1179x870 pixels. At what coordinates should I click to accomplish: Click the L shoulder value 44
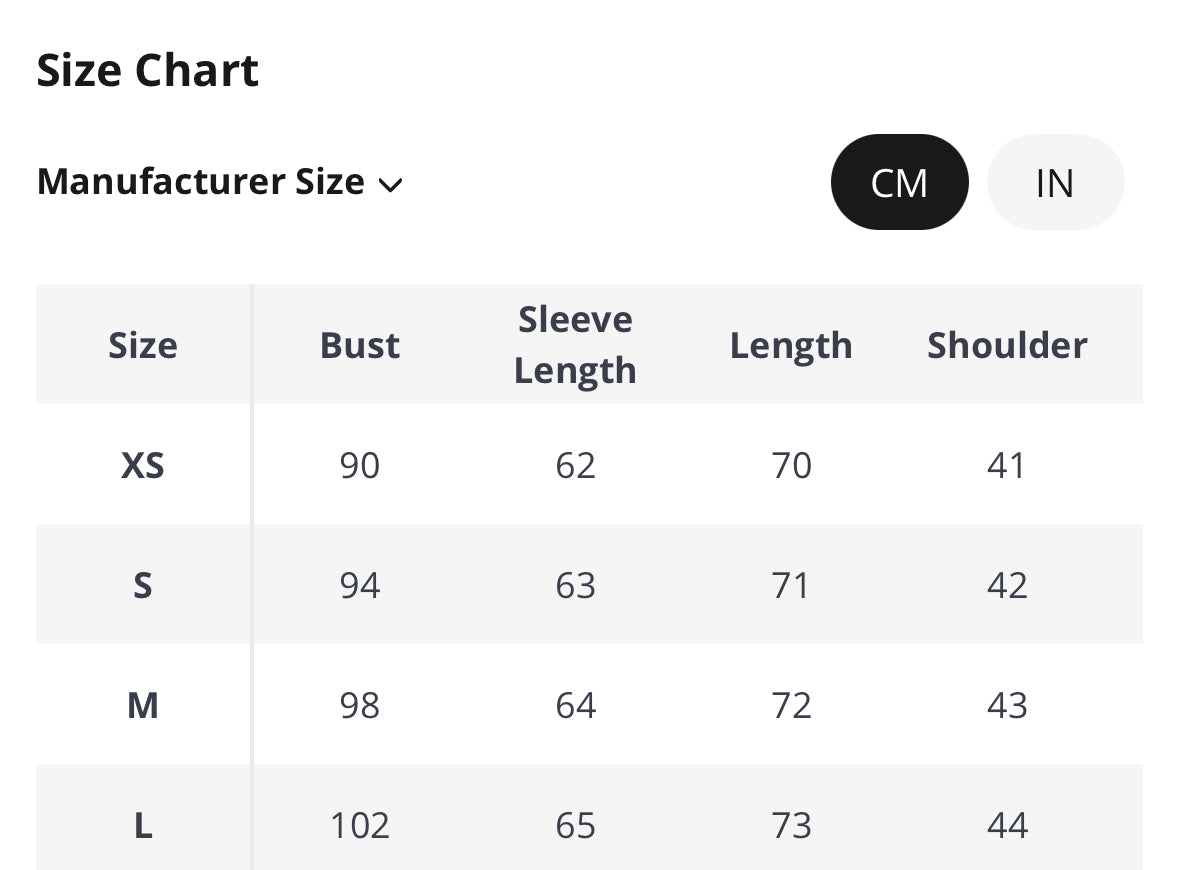pyautogui.click(x=1007, y=826)
